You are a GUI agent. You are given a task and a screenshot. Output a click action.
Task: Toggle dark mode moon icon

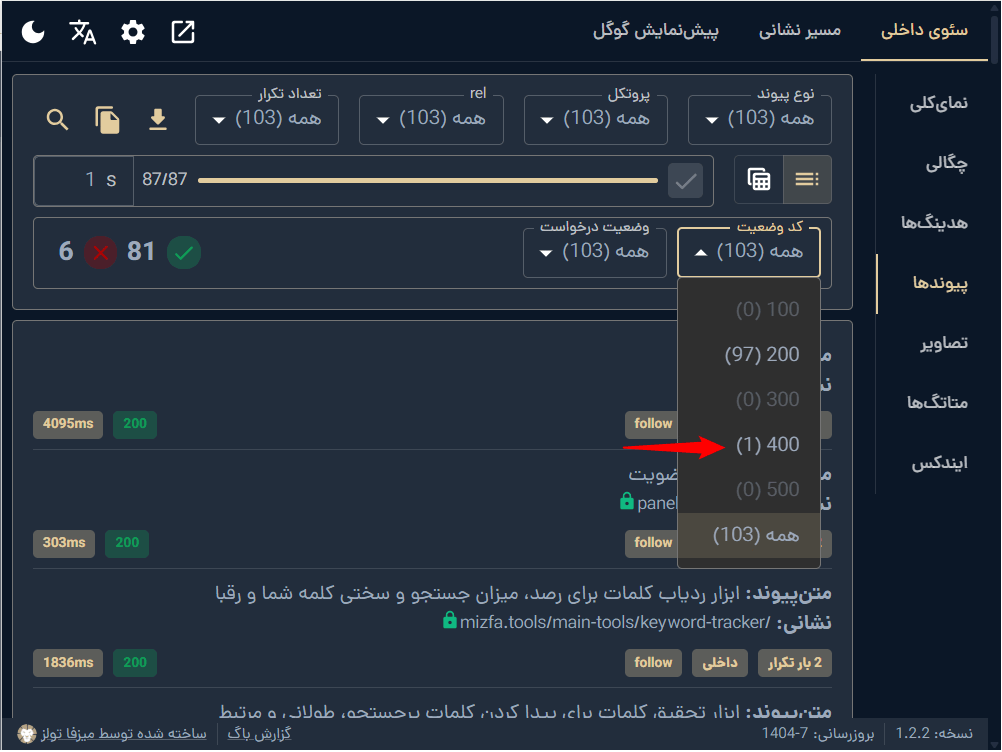(x=33, y=32)
